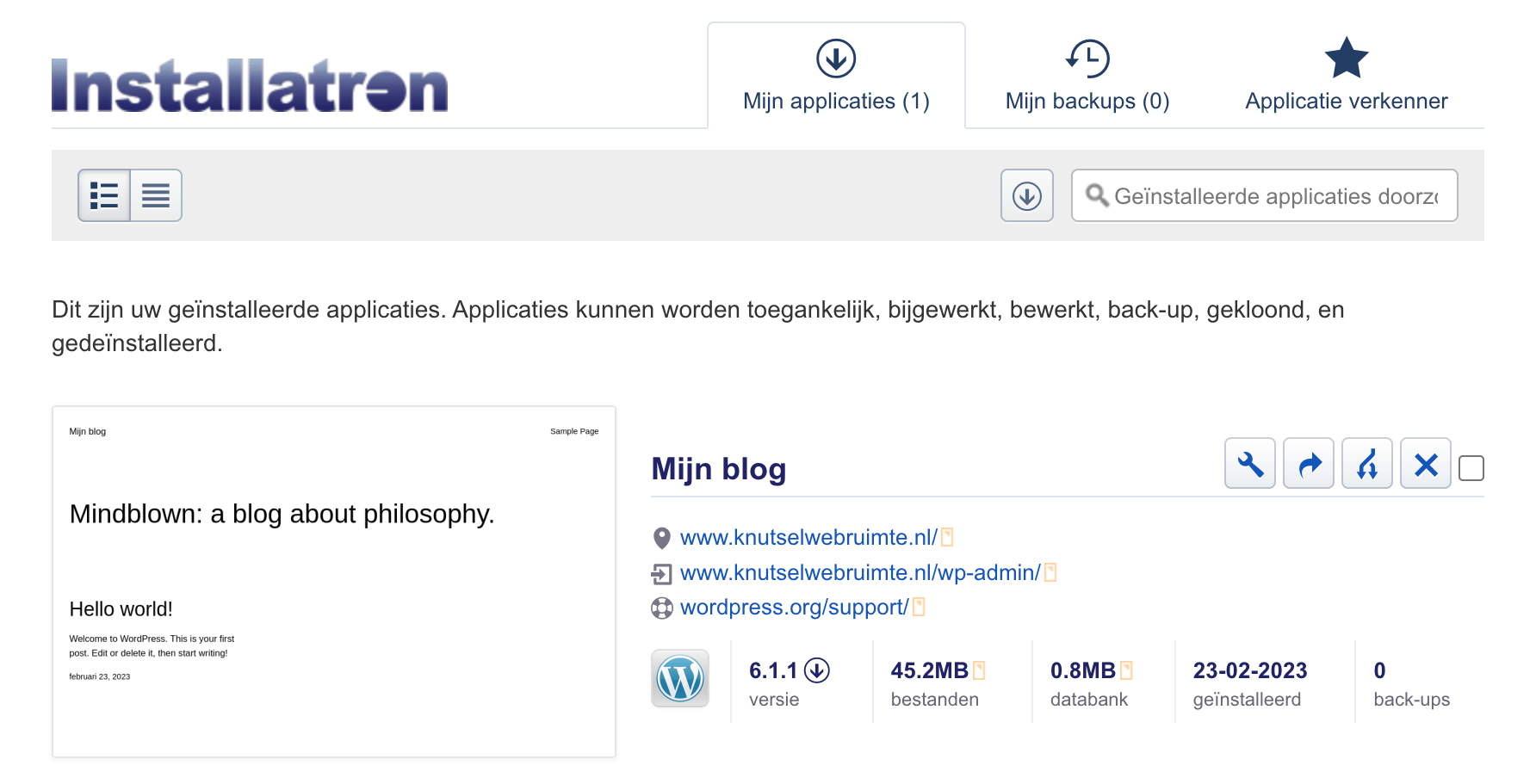Click the note icon after the wp-admin URL
Image resolution: width=1536 pixels, height=784 pixels.
1050,572
